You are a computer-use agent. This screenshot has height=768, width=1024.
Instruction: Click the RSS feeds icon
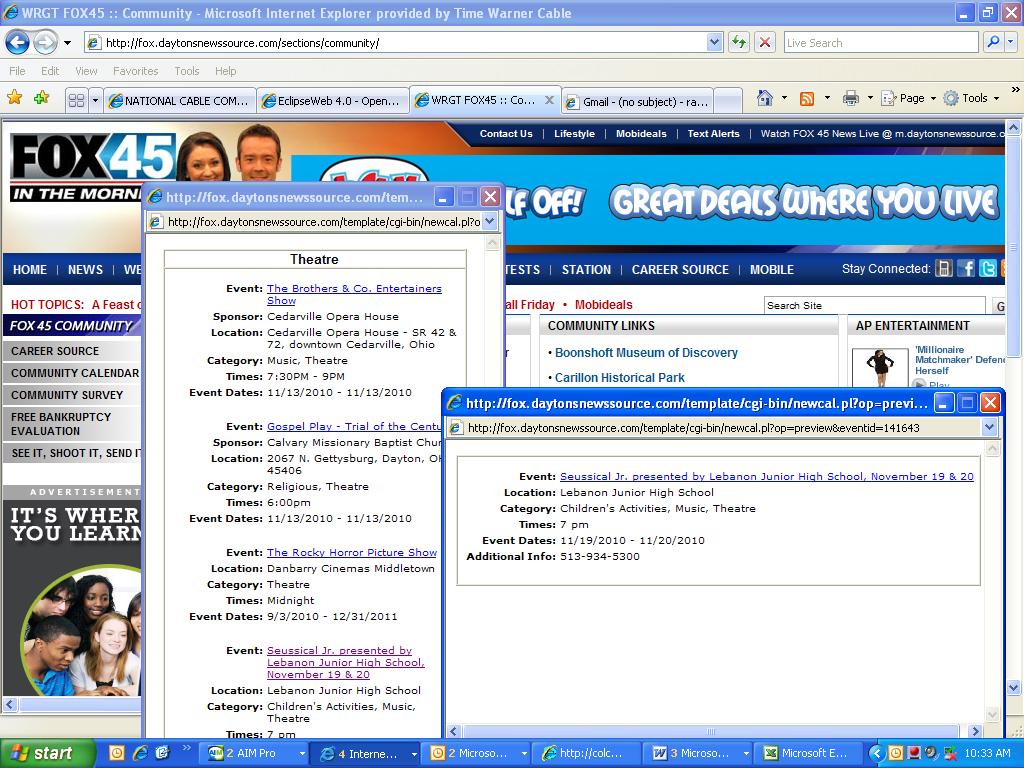tap(807, 99)
